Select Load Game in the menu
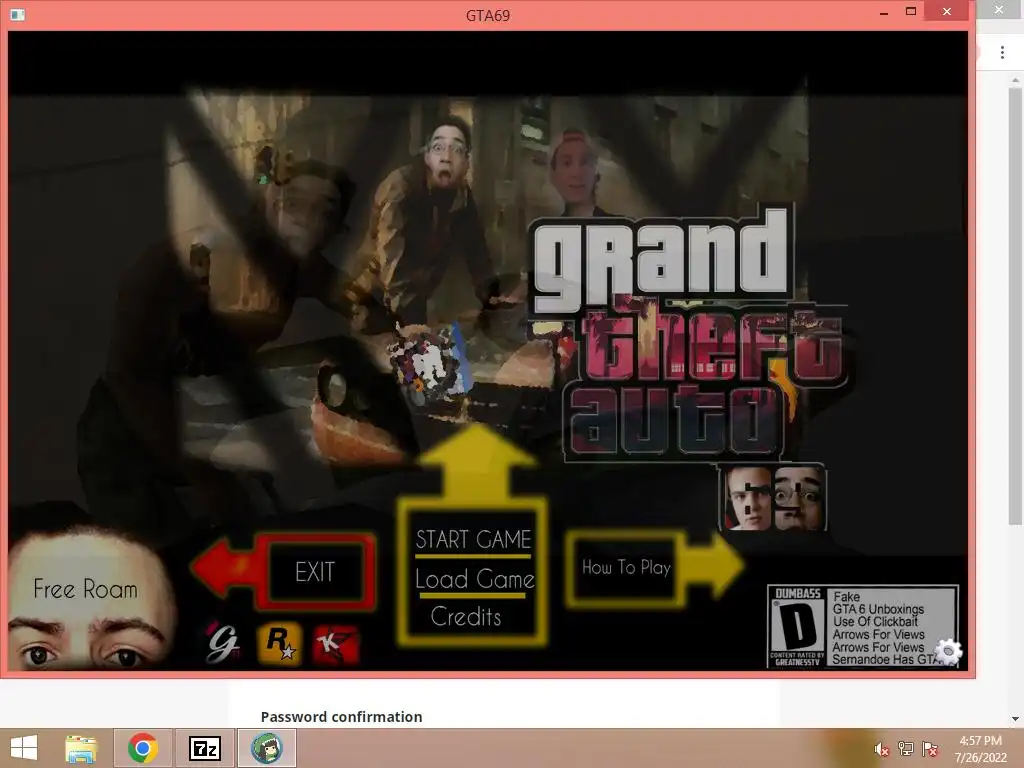The image size is (1024, 768). tap(475, 579)
